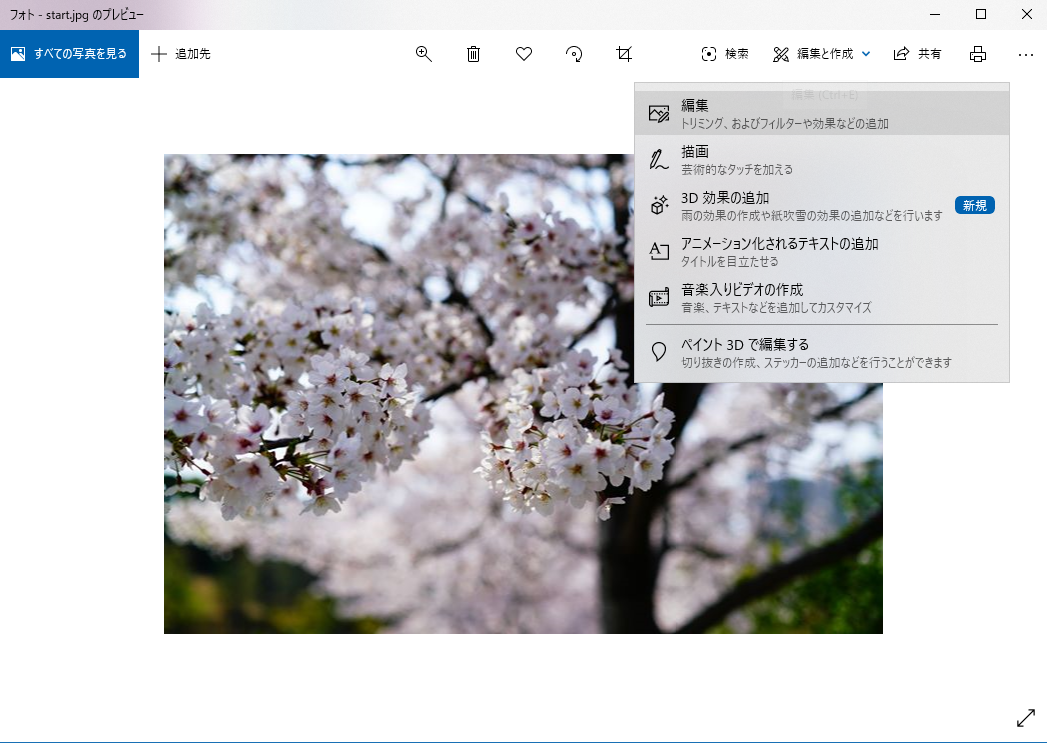The width and height of the screenshot is (1047, 743).
Task: Click the cherry blossom photo
Action: [x=524, y=394]
